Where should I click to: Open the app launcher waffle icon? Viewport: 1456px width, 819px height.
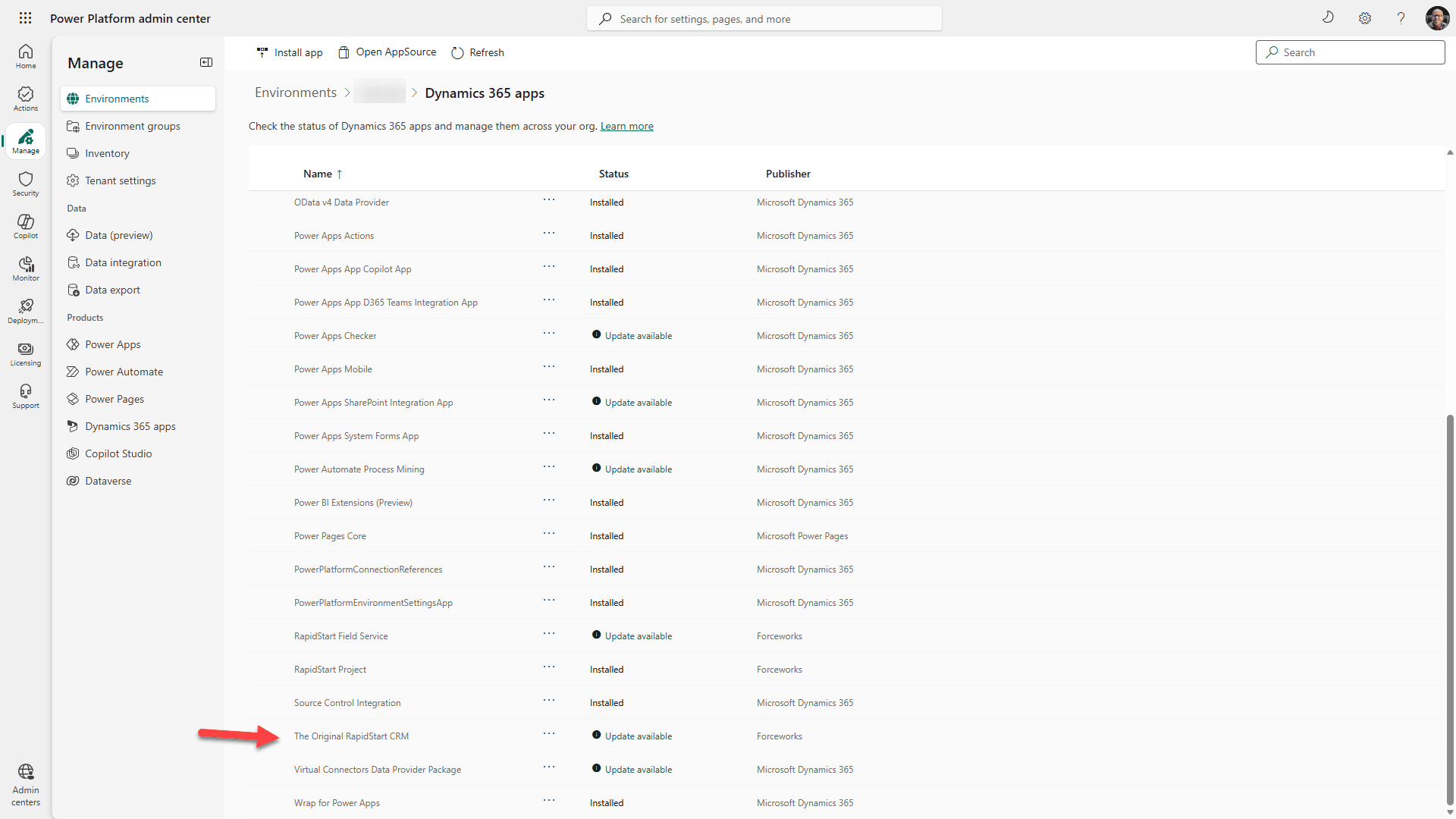click(25, 18)
